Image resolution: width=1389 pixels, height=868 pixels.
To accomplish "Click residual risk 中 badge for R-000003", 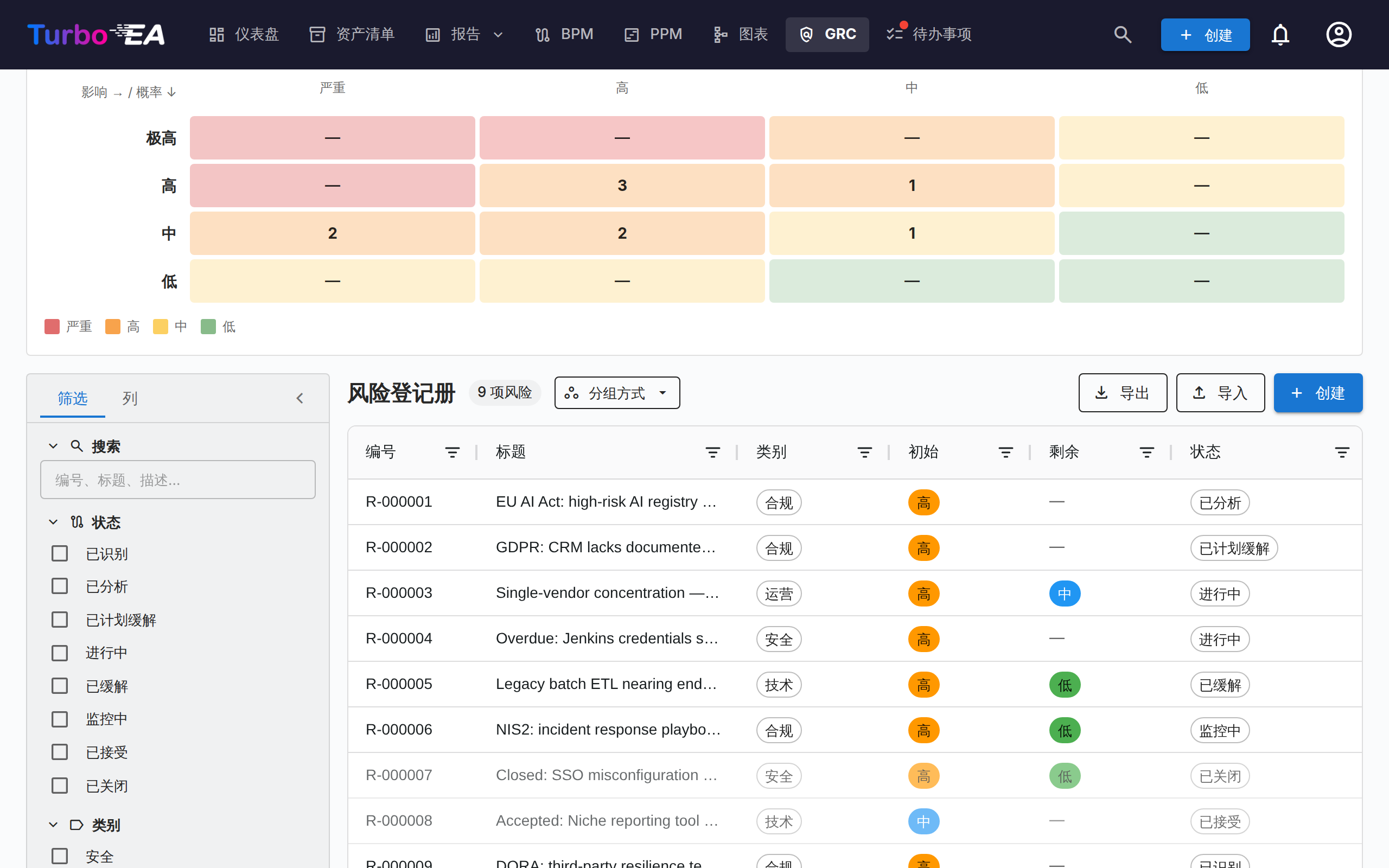I will [x=1065, y=593].
